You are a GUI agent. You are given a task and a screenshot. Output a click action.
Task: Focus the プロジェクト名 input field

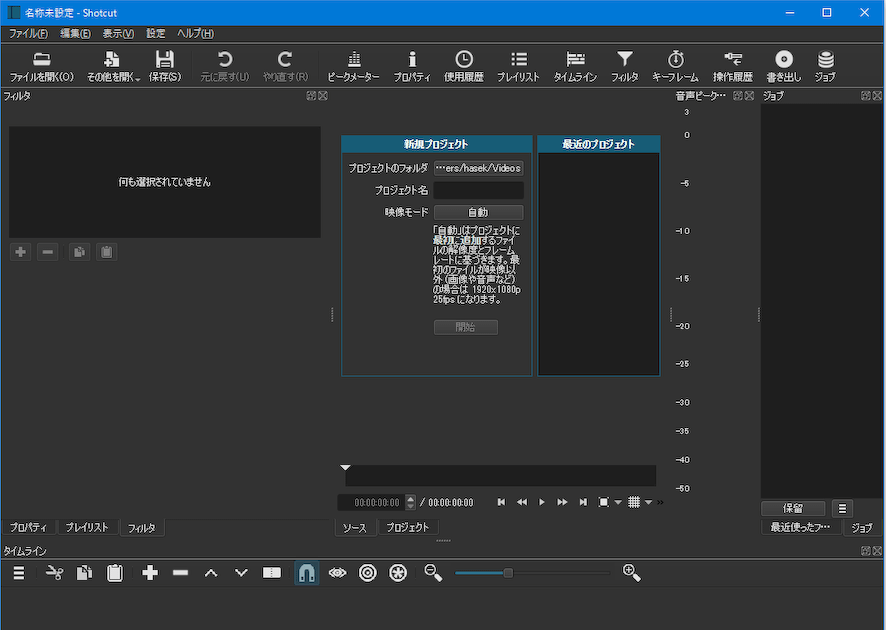pos(479,190)
